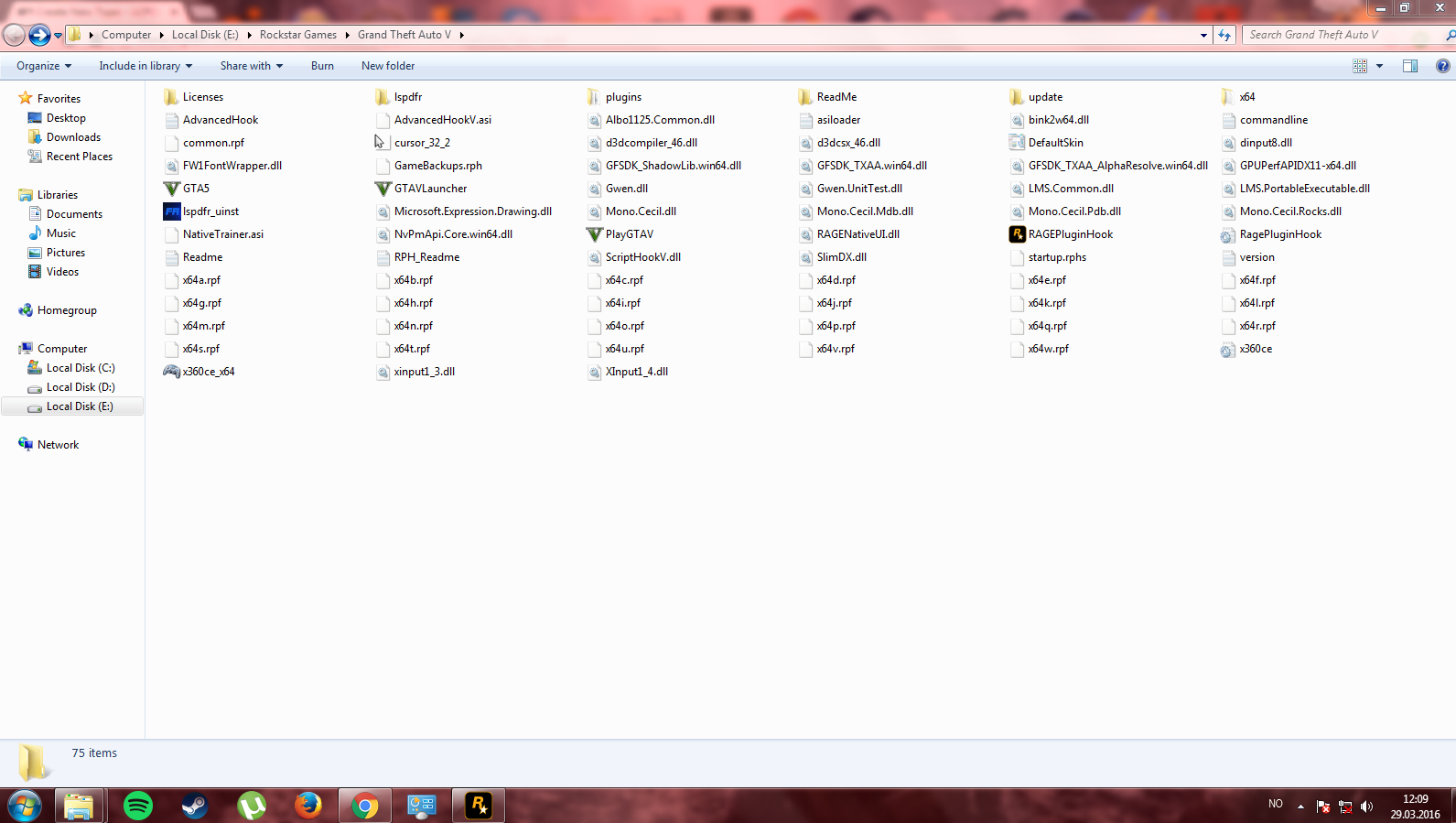
Task: Select Homegroup in the navigation pane
Action: pyautogui.click(x=67, y=310)
